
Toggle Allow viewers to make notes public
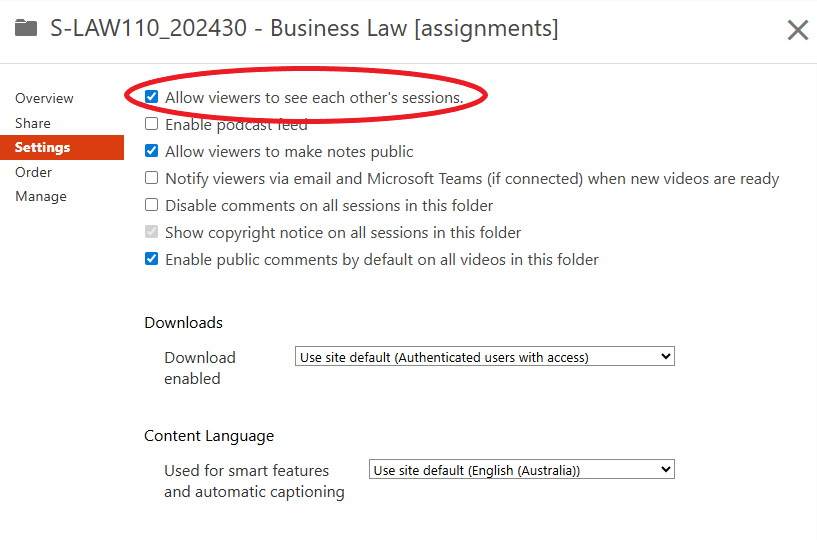(x=152, y=152)
